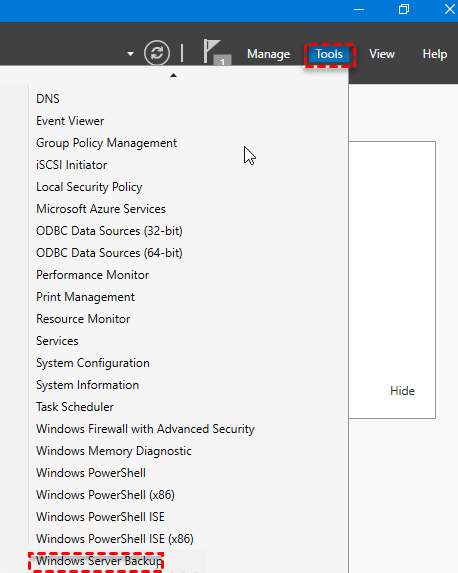Open the Tools menu
The height and width of the screenshot is (573, 458).
click(x=329, y=54)
